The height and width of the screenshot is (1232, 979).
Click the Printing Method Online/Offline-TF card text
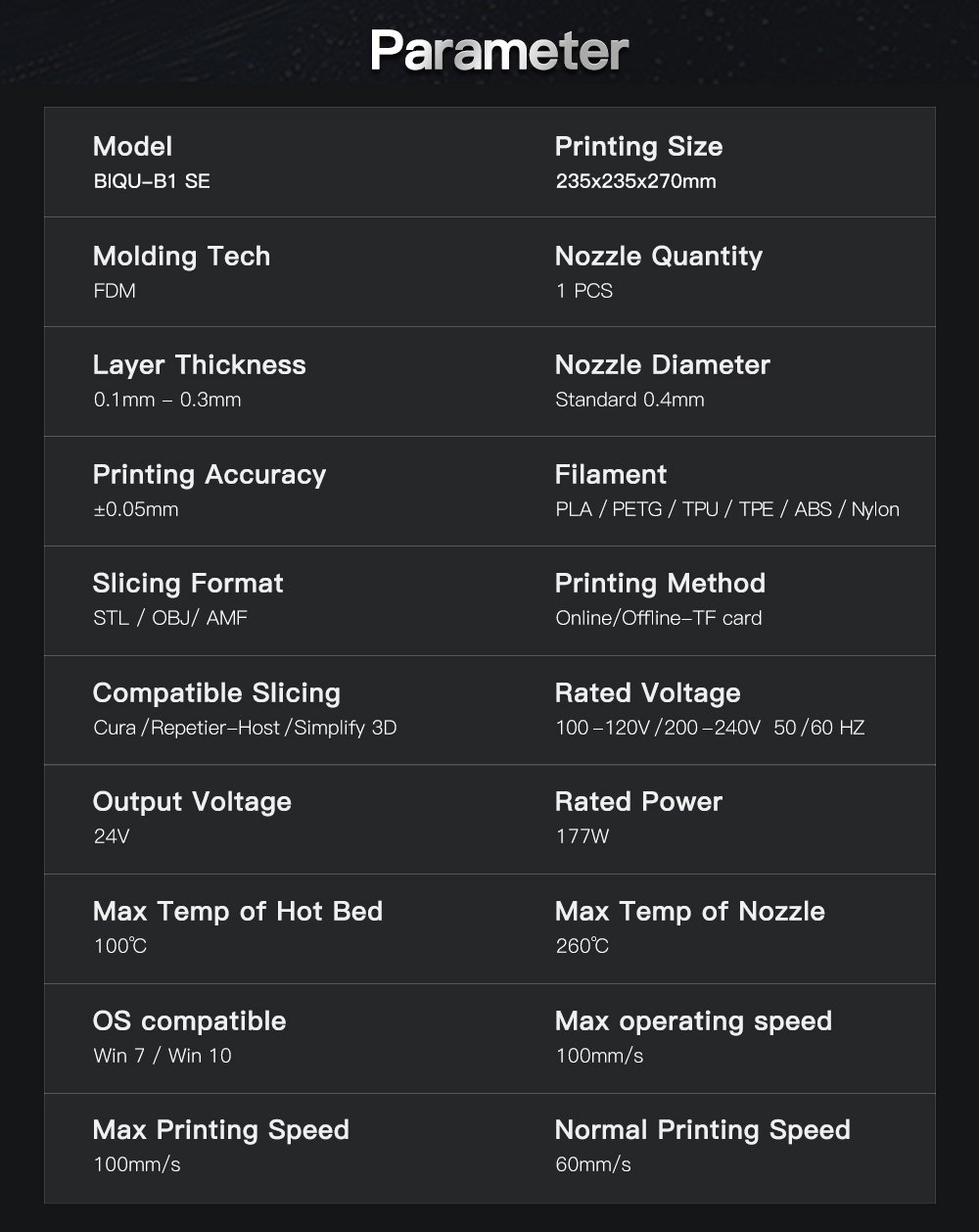point(659,618)
